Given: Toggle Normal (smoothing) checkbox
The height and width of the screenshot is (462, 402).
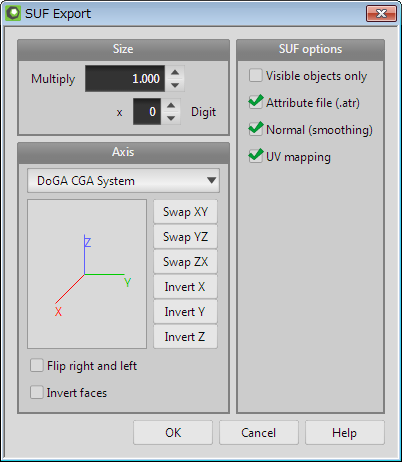Looking at the screenshot, I should (x=256, y=129).
